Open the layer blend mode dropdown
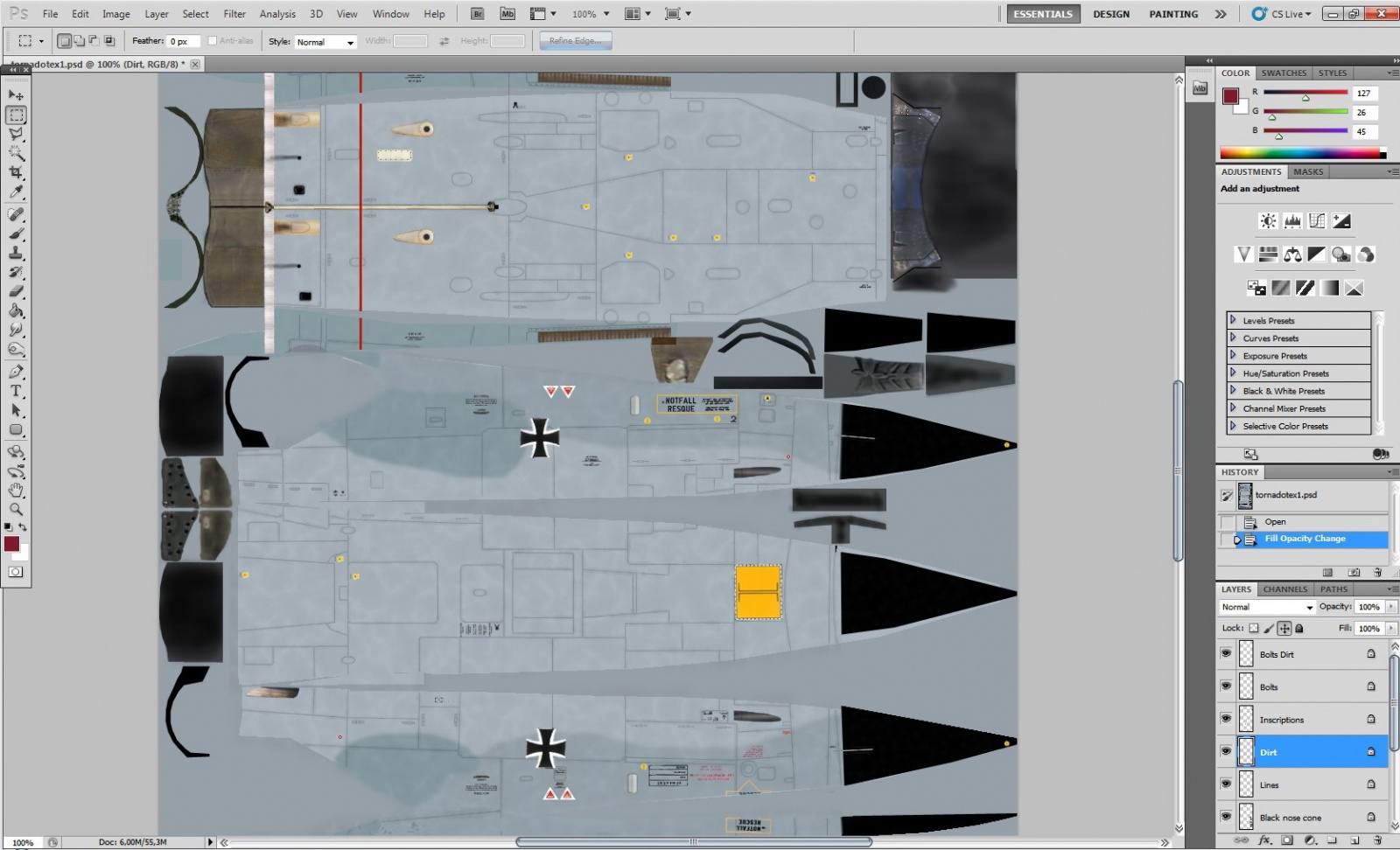Image resolution: width=1400 pixels, height=850 pixels. pyautogui.click(x=1267, y=607)
